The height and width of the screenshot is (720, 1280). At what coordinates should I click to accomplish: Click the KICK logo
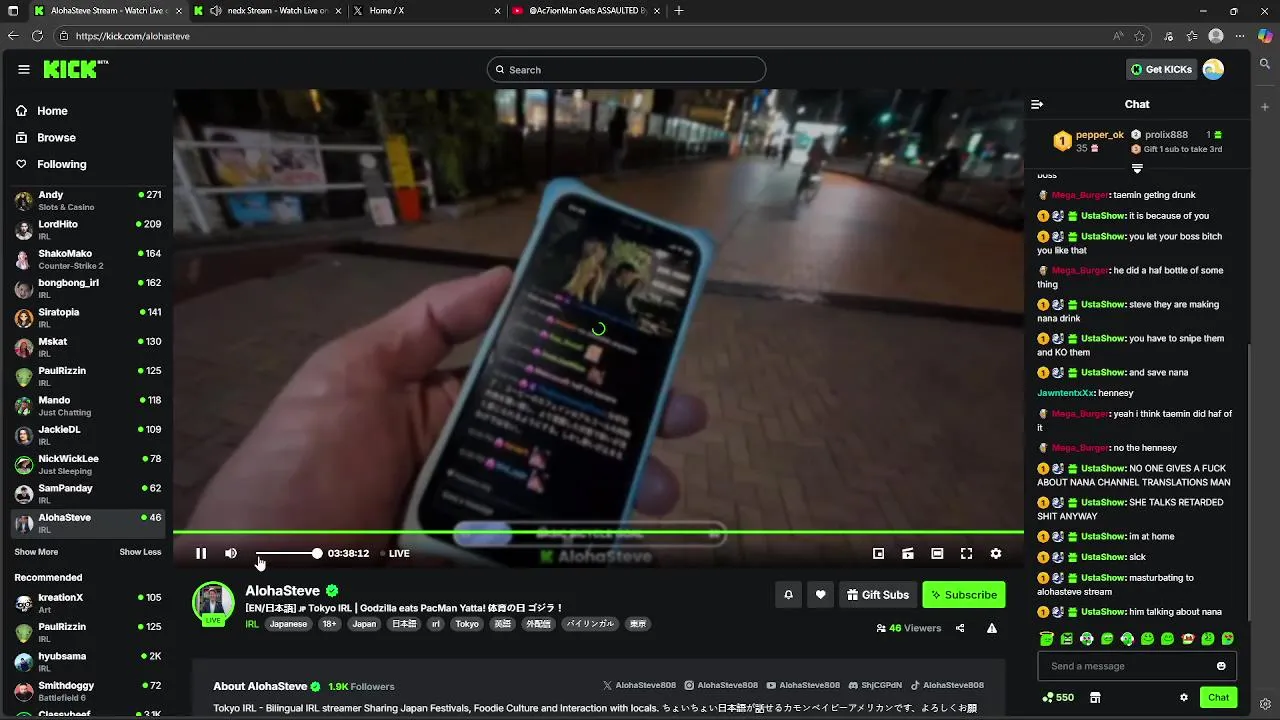tap(75, 69)
